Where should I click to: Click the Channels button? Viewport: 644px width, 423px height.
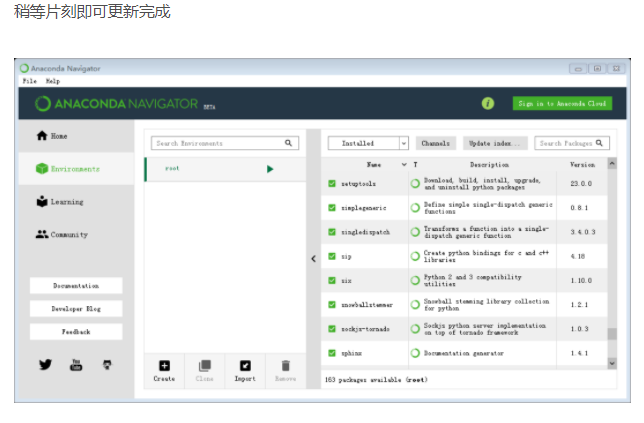(x=436, y=143)
